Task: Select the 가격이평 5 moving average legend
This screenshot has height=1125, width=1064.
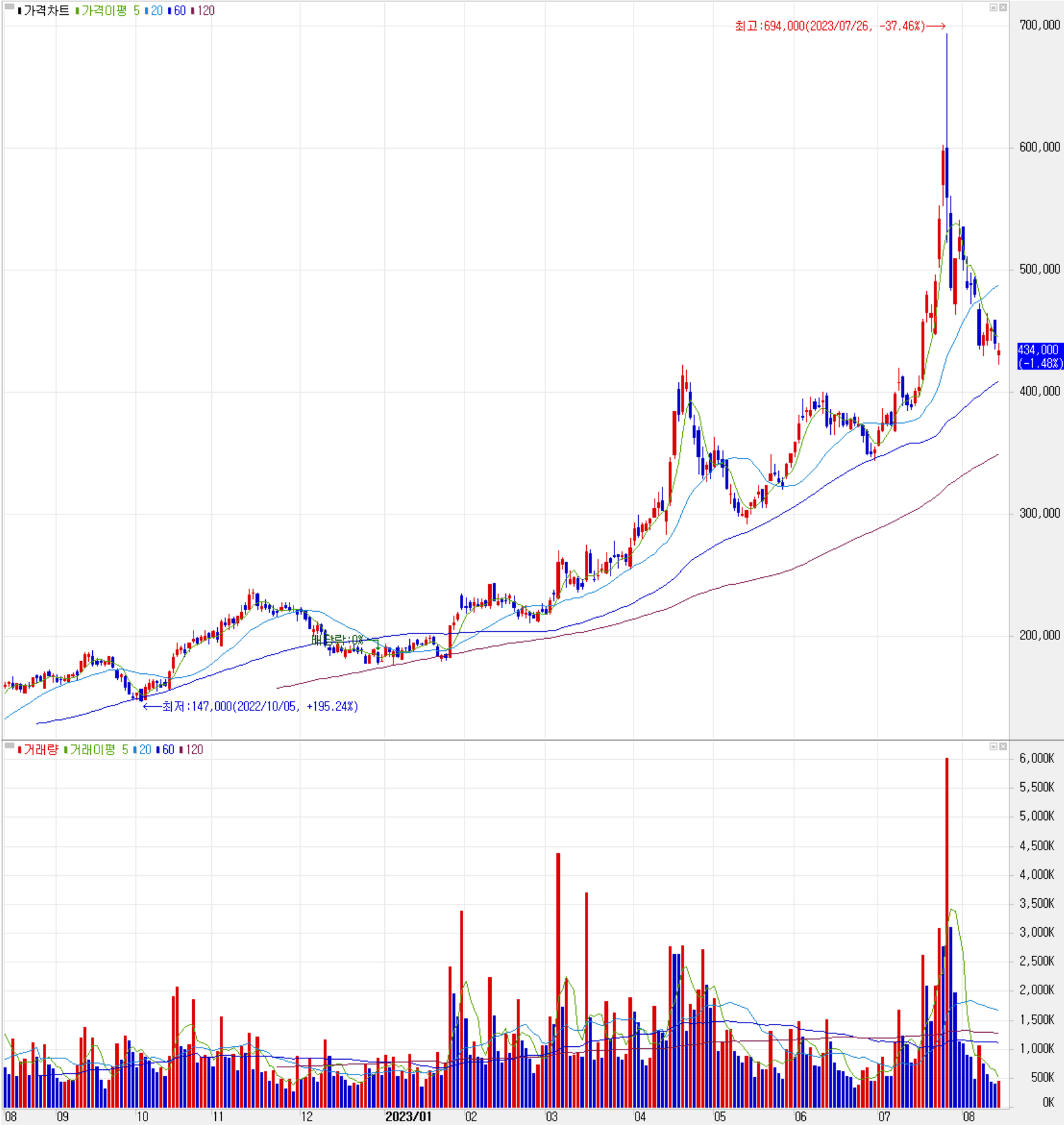Action: tap(108, 11)
